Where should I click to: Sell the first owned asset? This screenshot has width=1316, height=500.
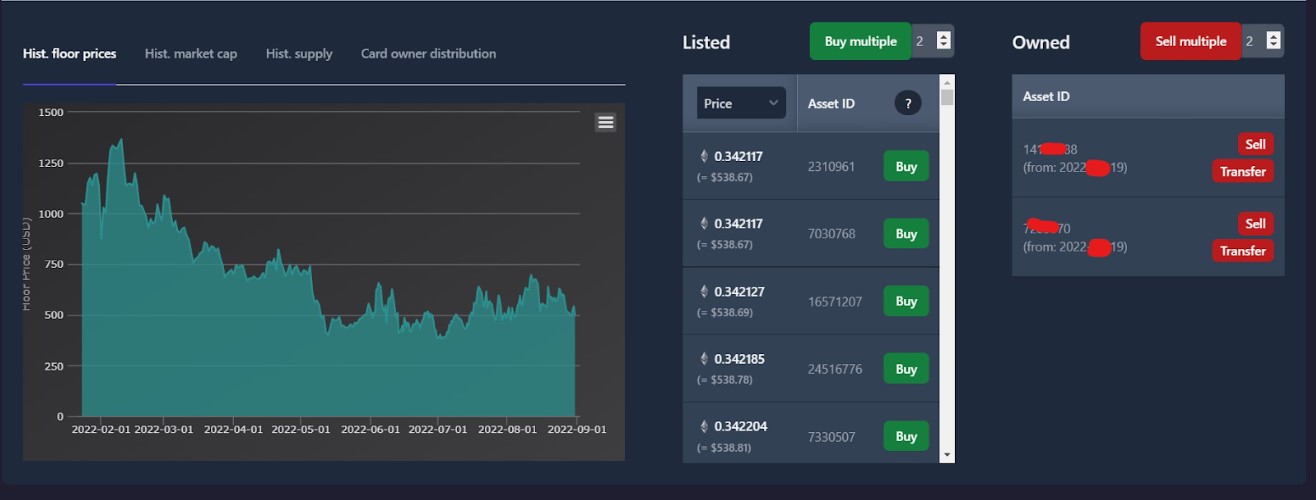click(x=1256, y=144)
